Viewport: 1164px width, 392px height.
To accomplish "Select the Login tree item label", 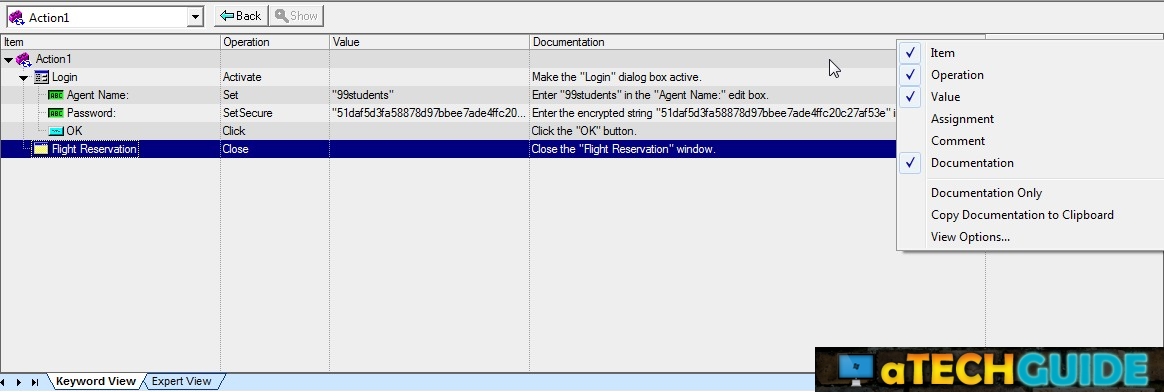I will 65,77.
